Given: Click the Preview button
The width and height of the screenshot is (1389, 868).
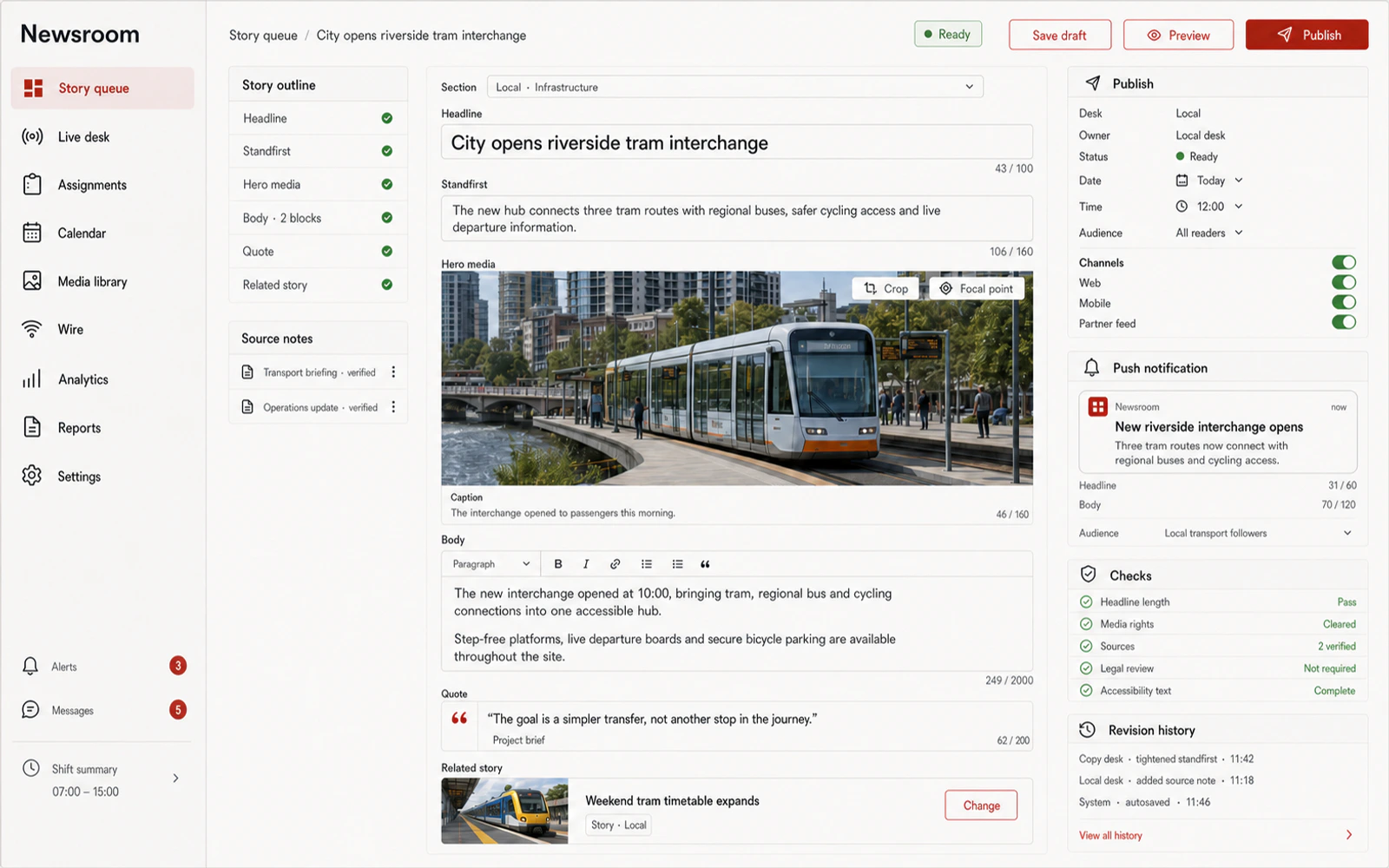Looking at the screenshot, I should click(1178, 35).
